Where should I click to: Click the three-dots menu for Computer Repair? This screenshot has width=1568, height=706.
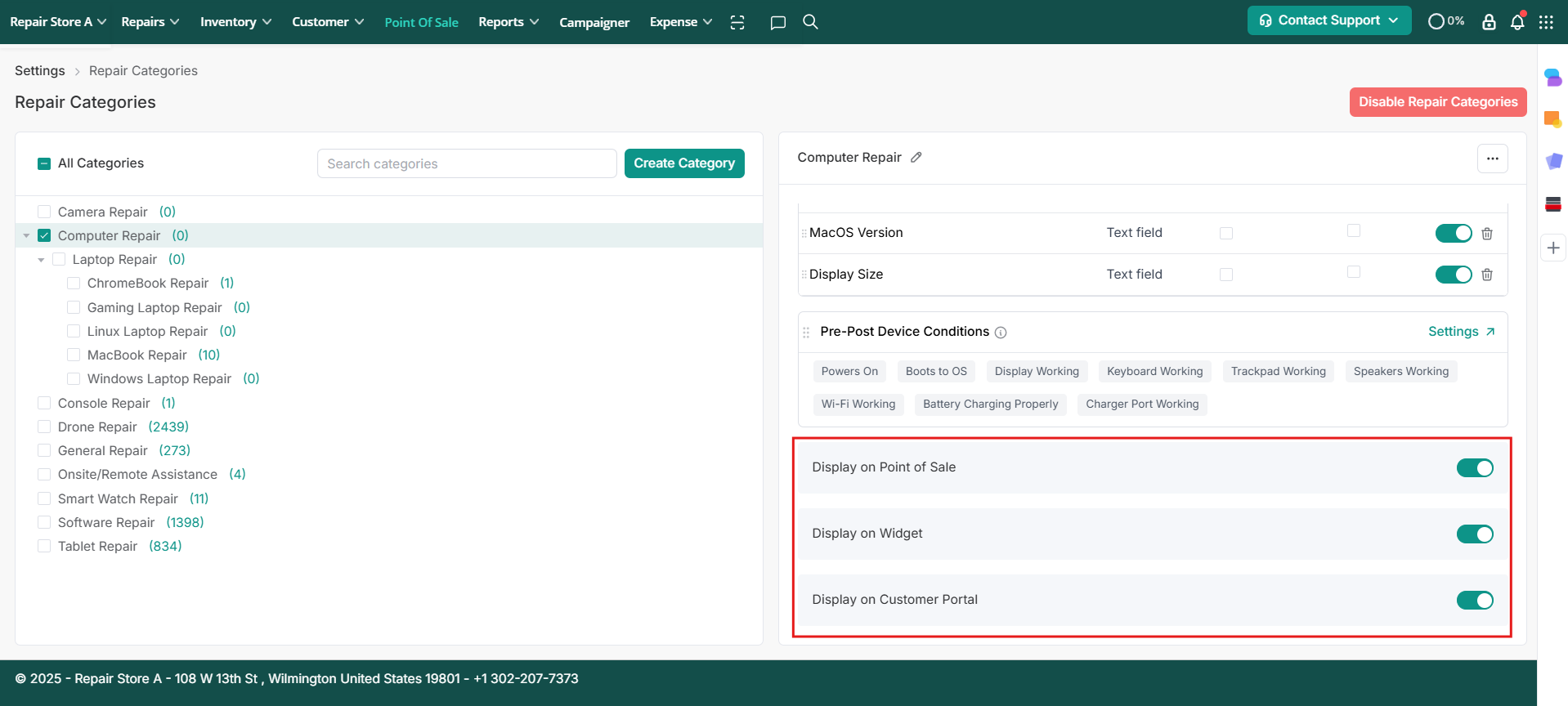[x=1492, y=159]
